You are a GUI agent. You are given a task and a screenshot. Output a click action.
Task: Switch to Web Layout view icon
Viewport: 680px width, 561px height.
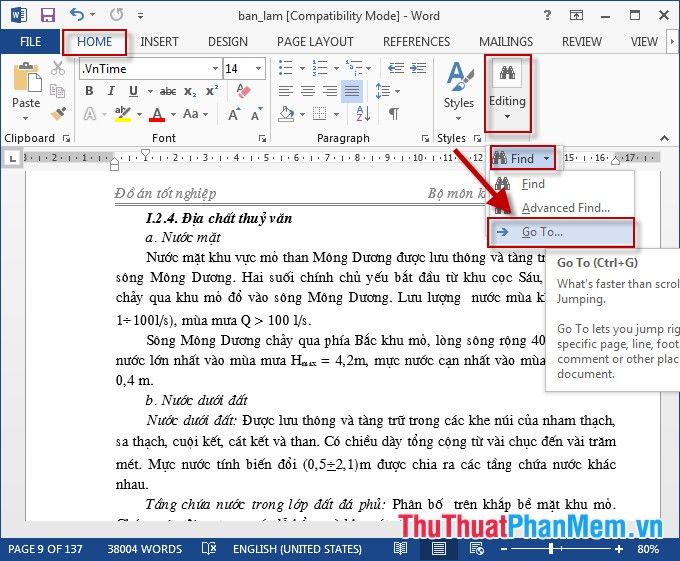pos(477,549)
